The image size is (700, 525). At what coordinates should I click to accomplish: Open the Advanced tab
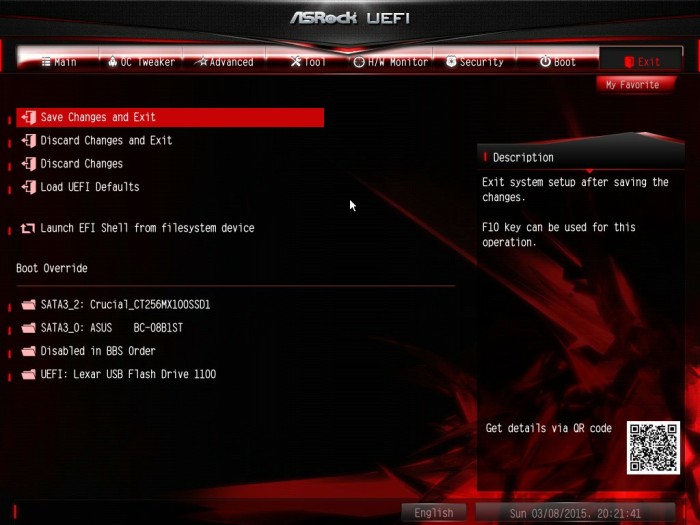click(x=225, y=62)
